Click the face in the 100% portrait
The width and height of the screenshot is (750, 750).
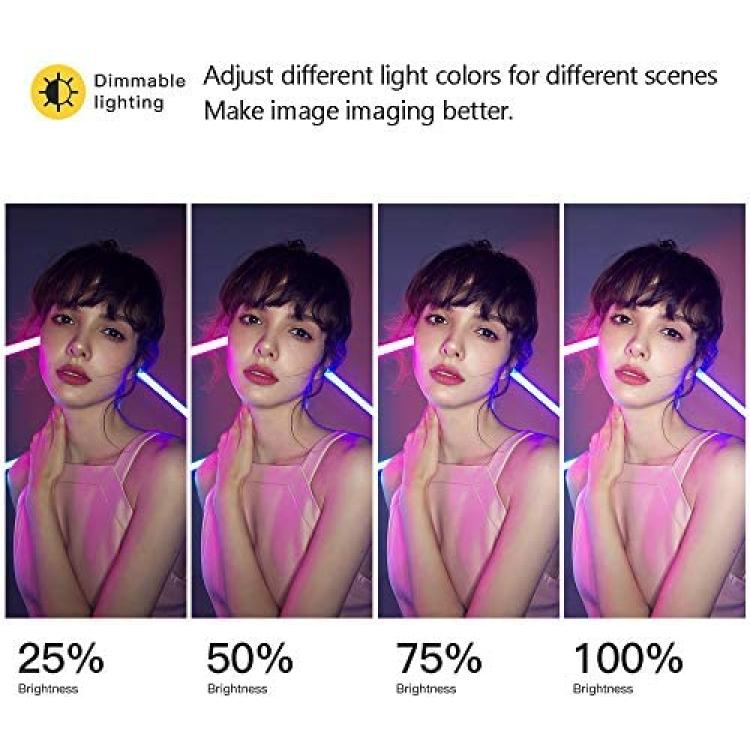(643, 352)
